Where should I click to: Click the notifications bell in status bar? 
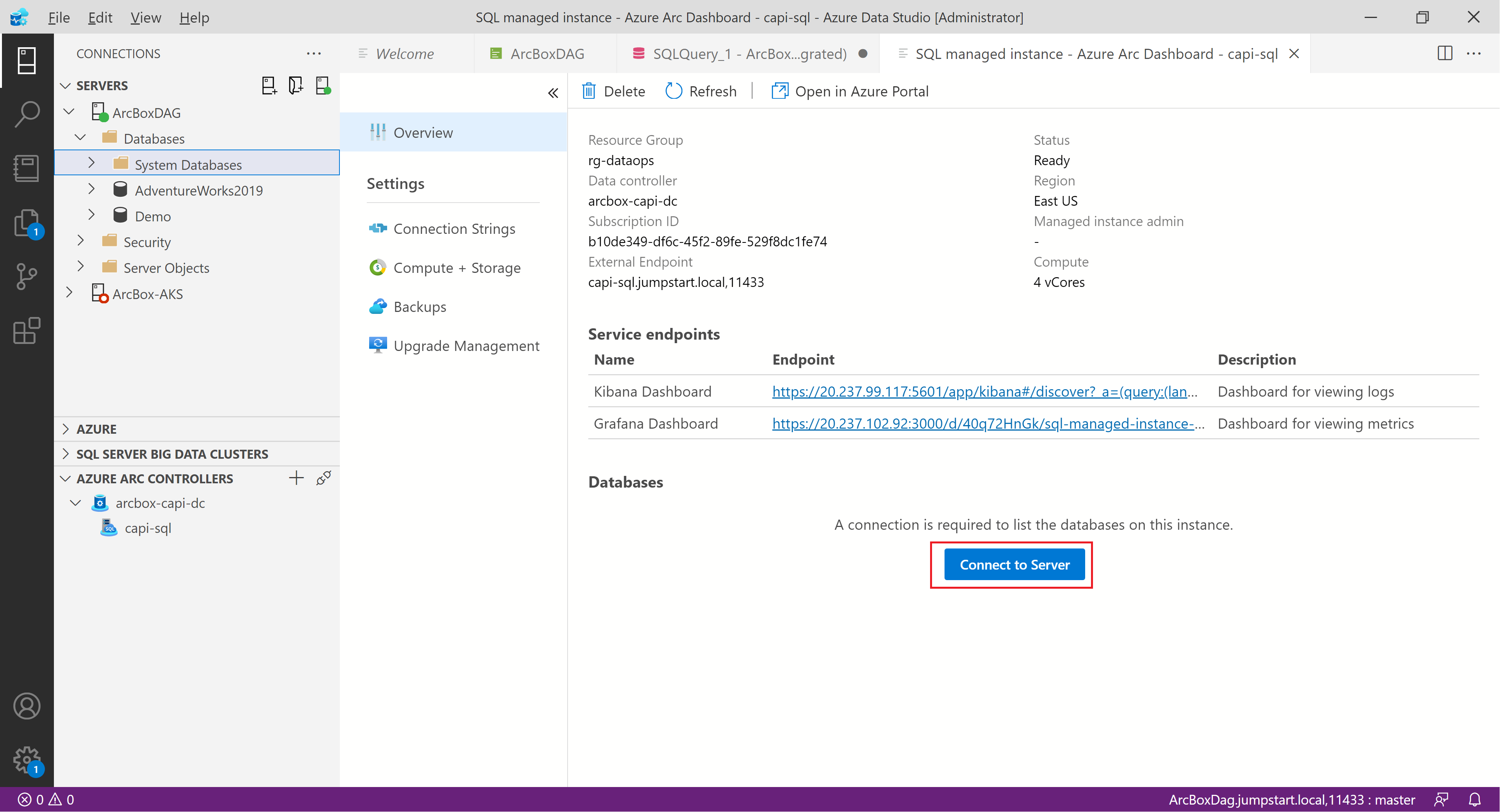click(1474, 799)
